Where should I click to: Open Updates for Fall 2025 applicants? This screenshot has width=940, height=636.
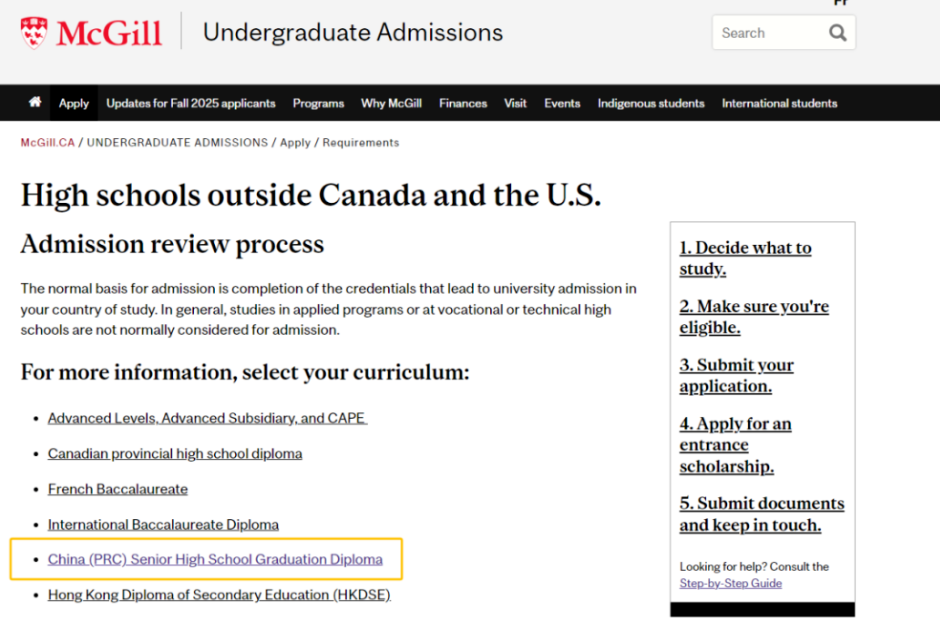coord(191,103)
